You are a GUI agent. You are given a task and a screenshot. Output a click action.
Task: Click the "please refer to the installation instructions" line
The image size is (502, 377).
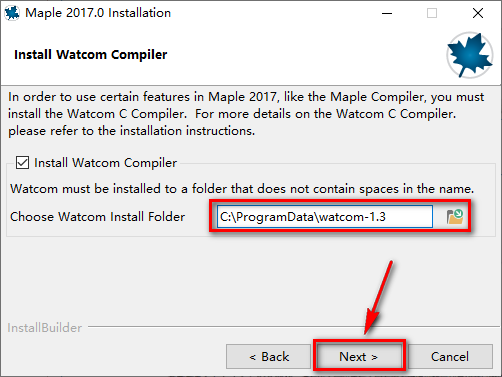[132, 131]
